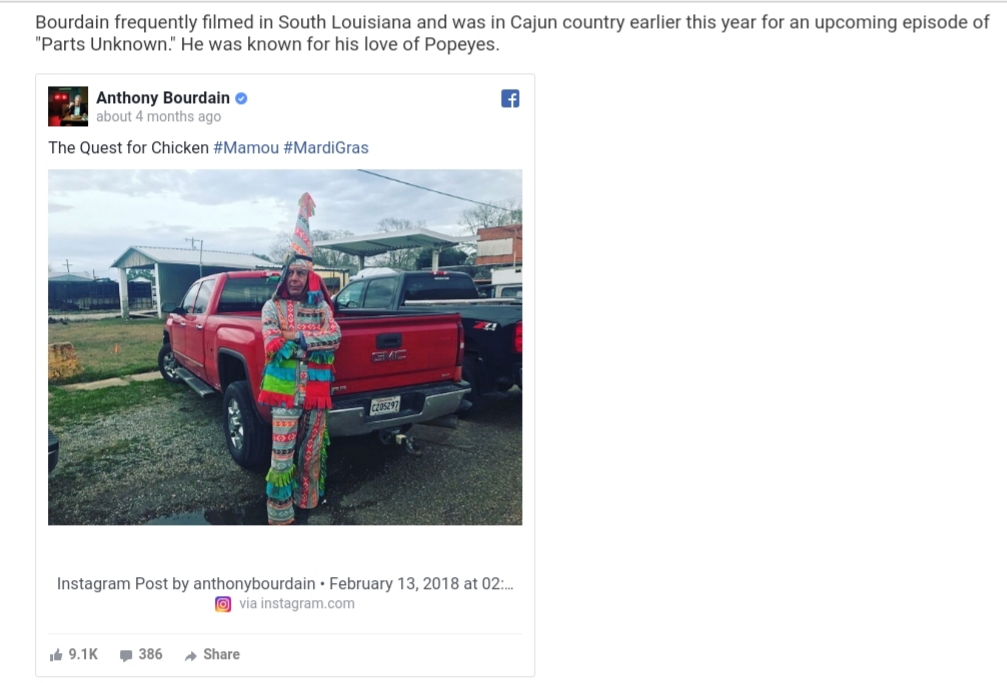Viewport: 1007px width, 683px height.
Task: Click the article paragraph mentioning Parts Unknown
Action: 512,33
